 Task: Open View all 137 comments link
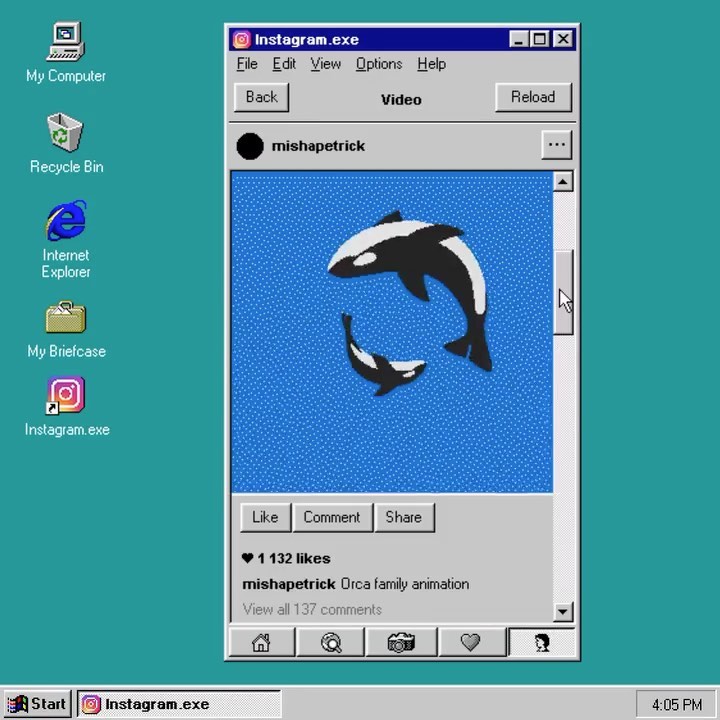tap(312, 609)
